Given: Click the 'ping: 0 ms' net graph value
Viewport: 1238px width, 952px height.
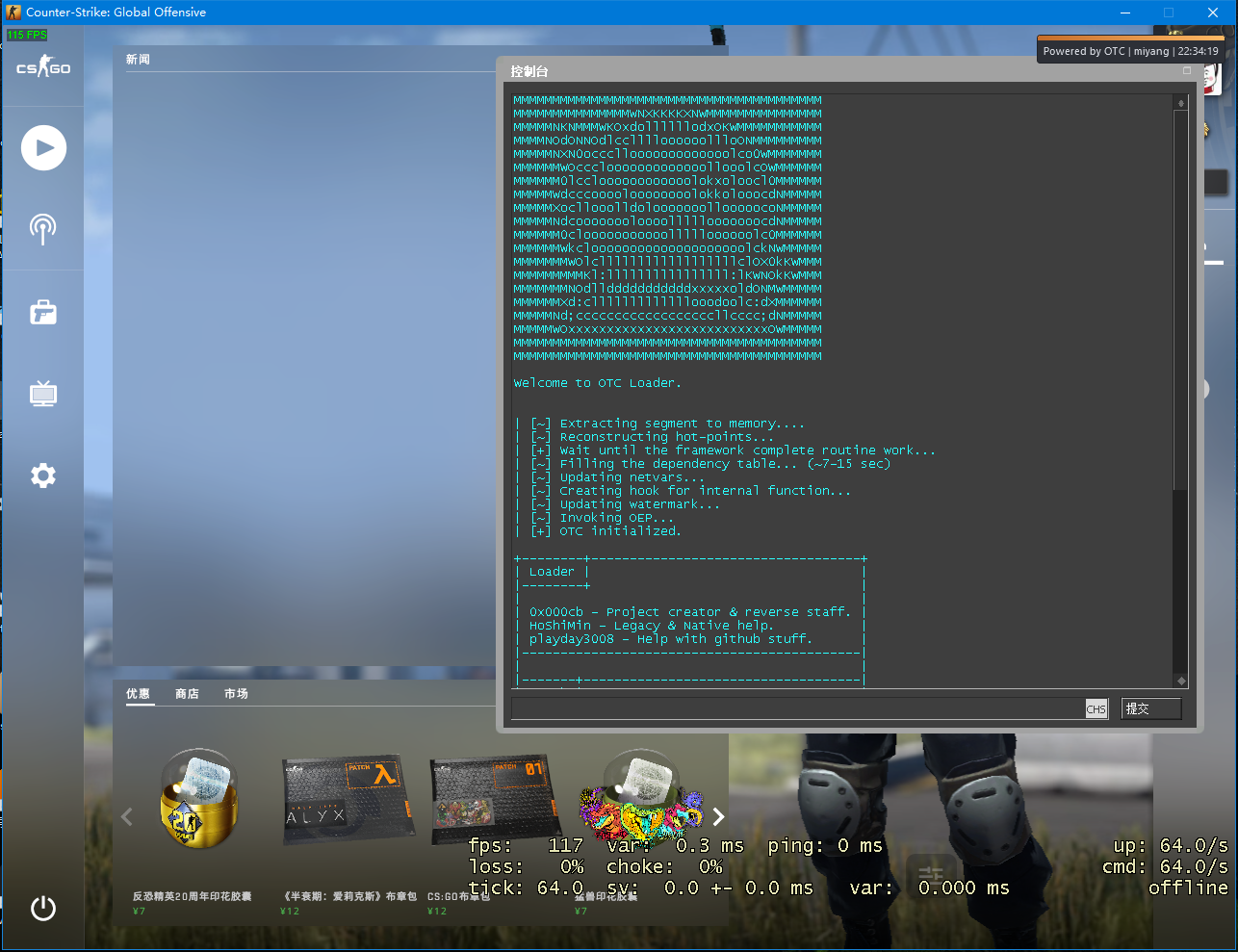Looking at the screenshot, I should (x=825, y=845).
